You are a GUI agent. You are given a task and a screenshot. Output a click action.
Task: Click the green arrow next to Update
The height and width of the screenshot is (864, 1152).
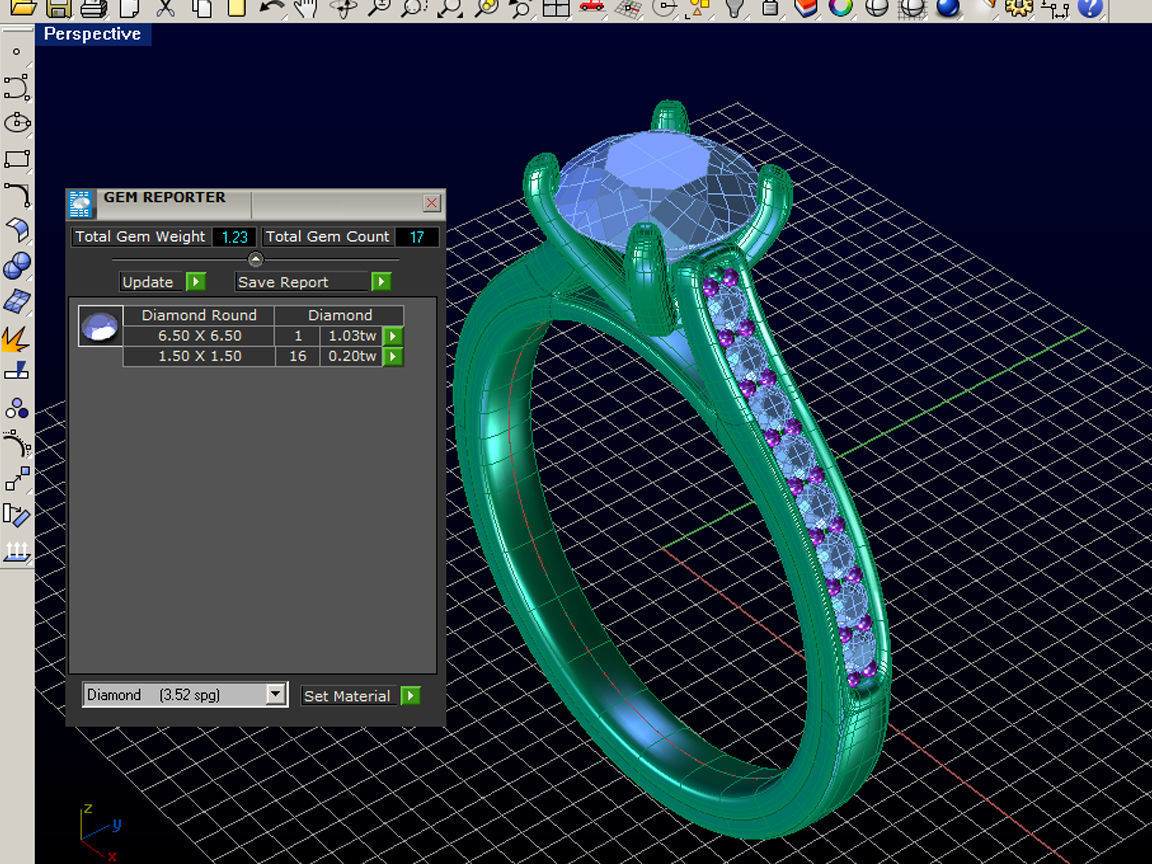195,282
